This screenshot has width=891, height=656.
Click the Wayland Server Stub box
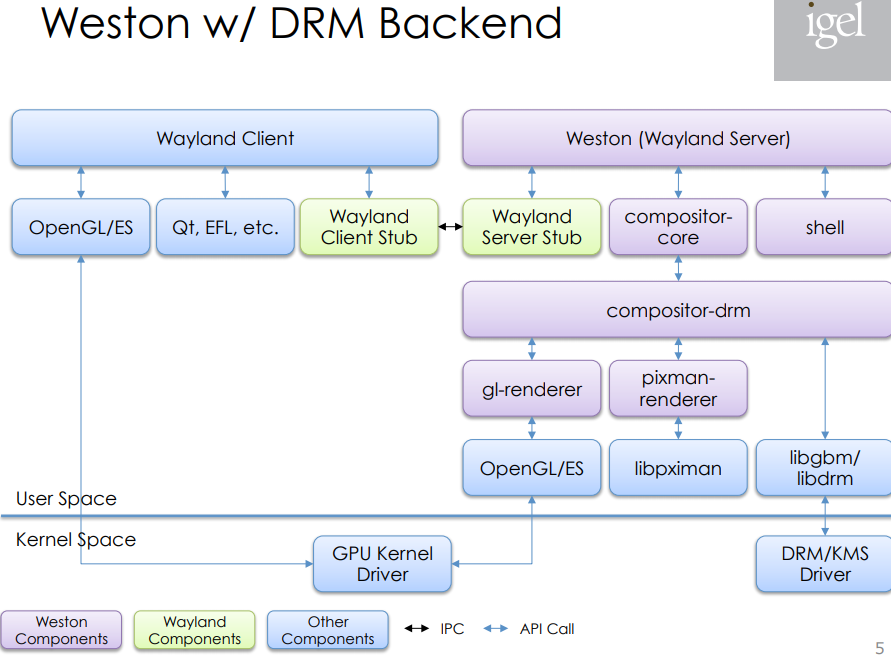point(531,227)
